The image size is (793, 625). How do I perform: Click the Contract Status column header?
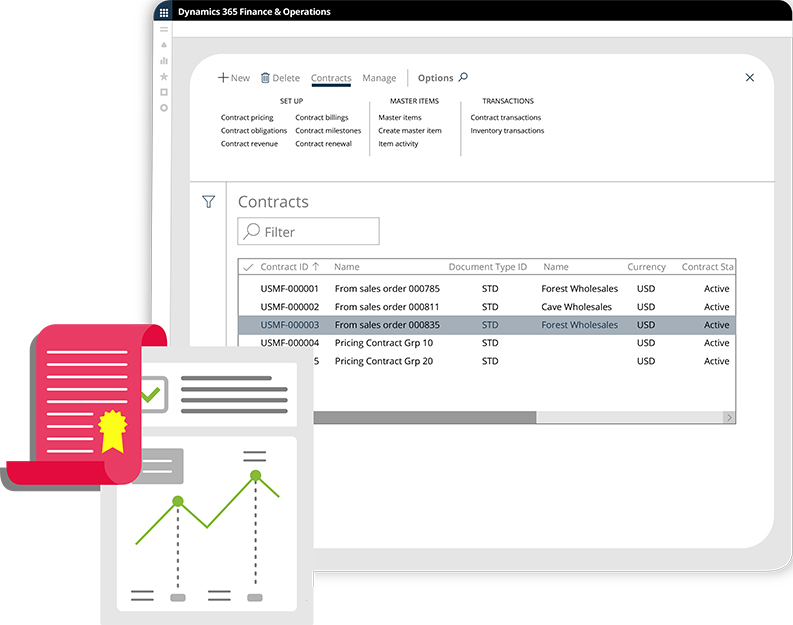[708, 266]
